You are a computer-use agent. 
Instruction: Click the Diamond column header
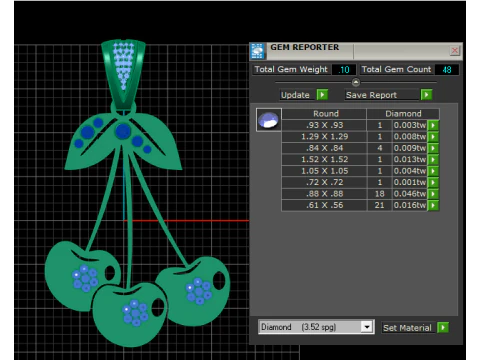[403, 114]
